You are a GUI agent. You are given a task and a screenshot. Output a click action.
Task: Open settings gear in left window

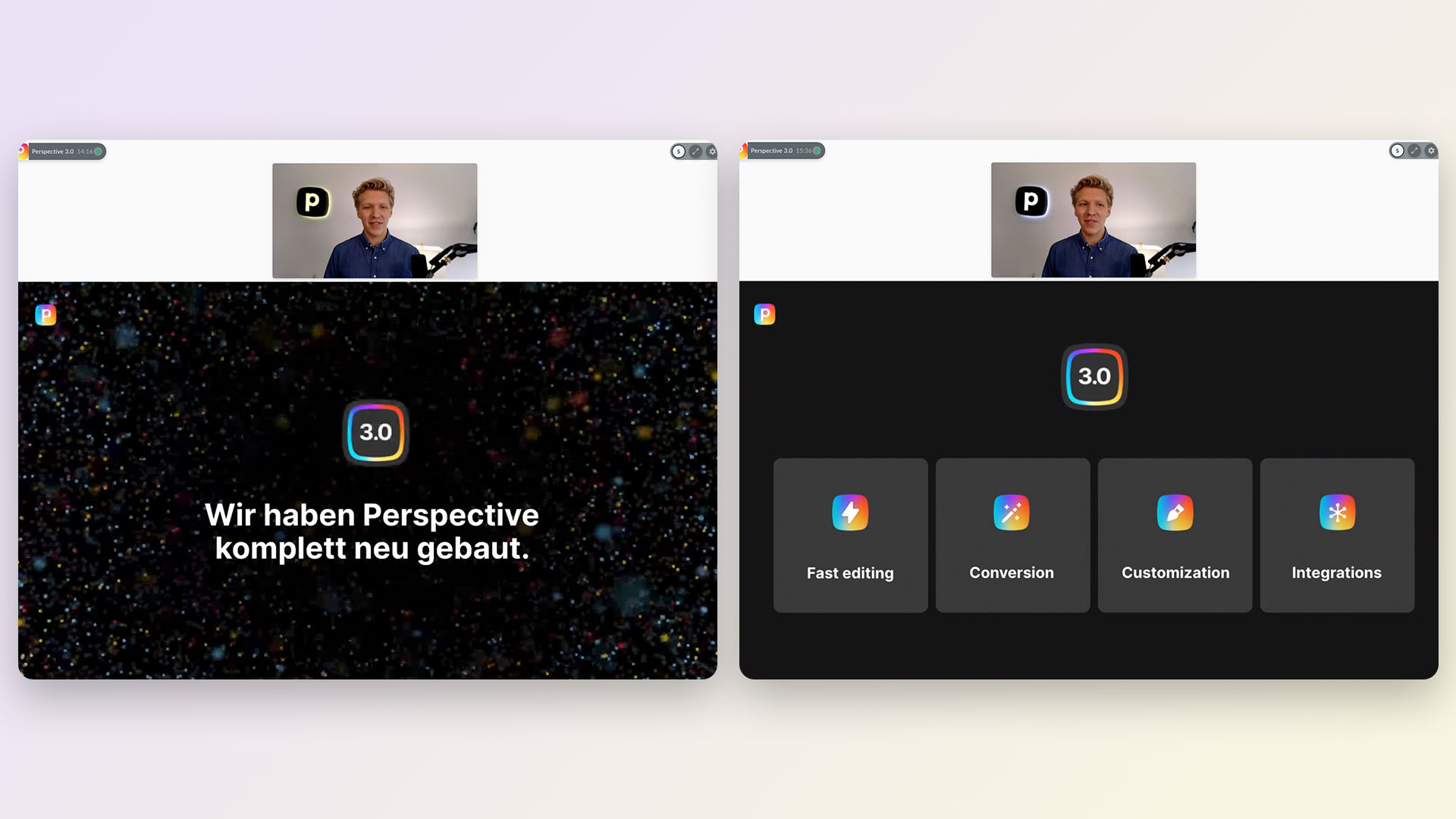pos(712,152)
